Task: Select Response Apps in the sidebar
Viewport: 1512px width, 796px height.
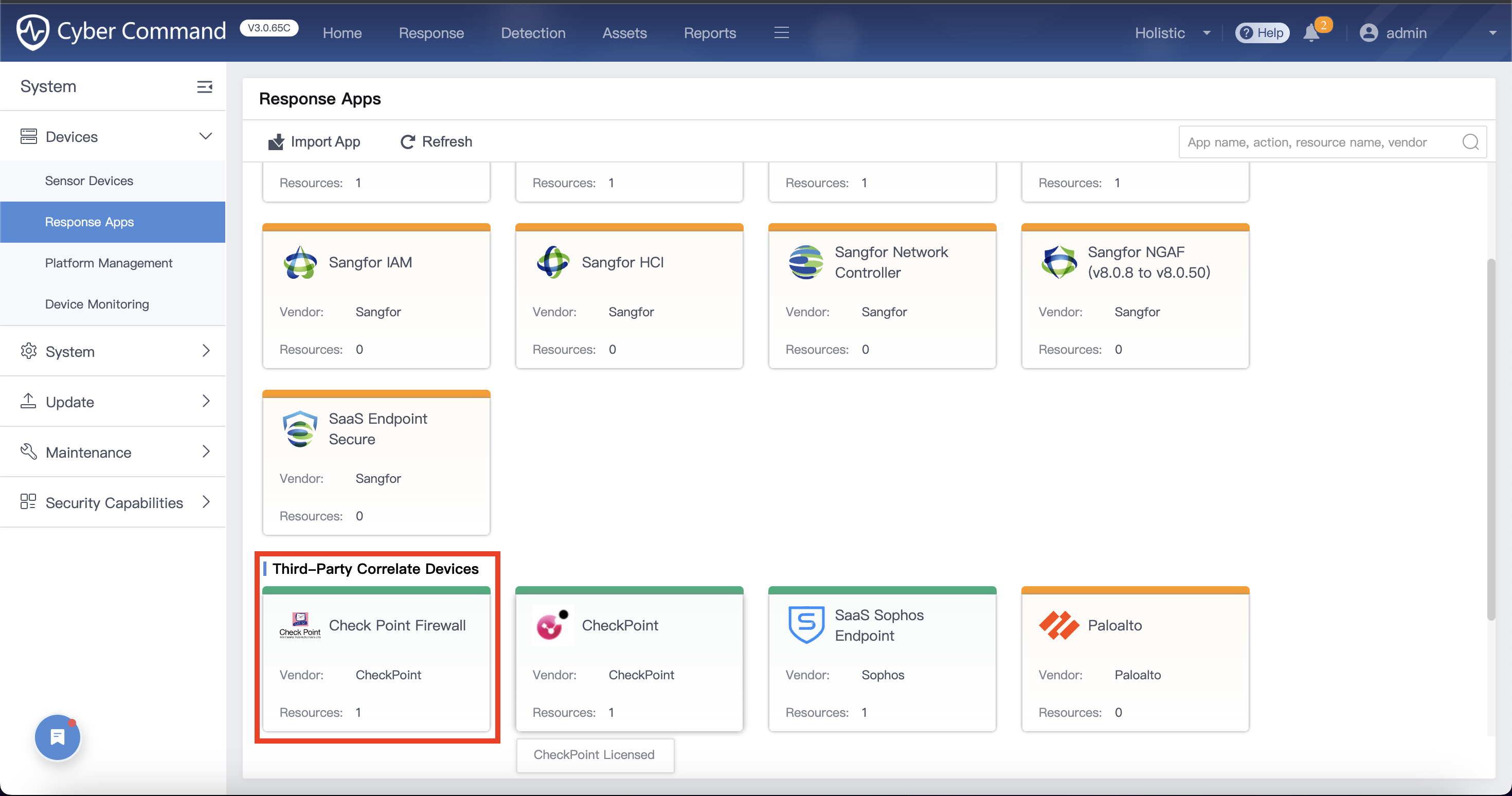Action: coord(113,222)
